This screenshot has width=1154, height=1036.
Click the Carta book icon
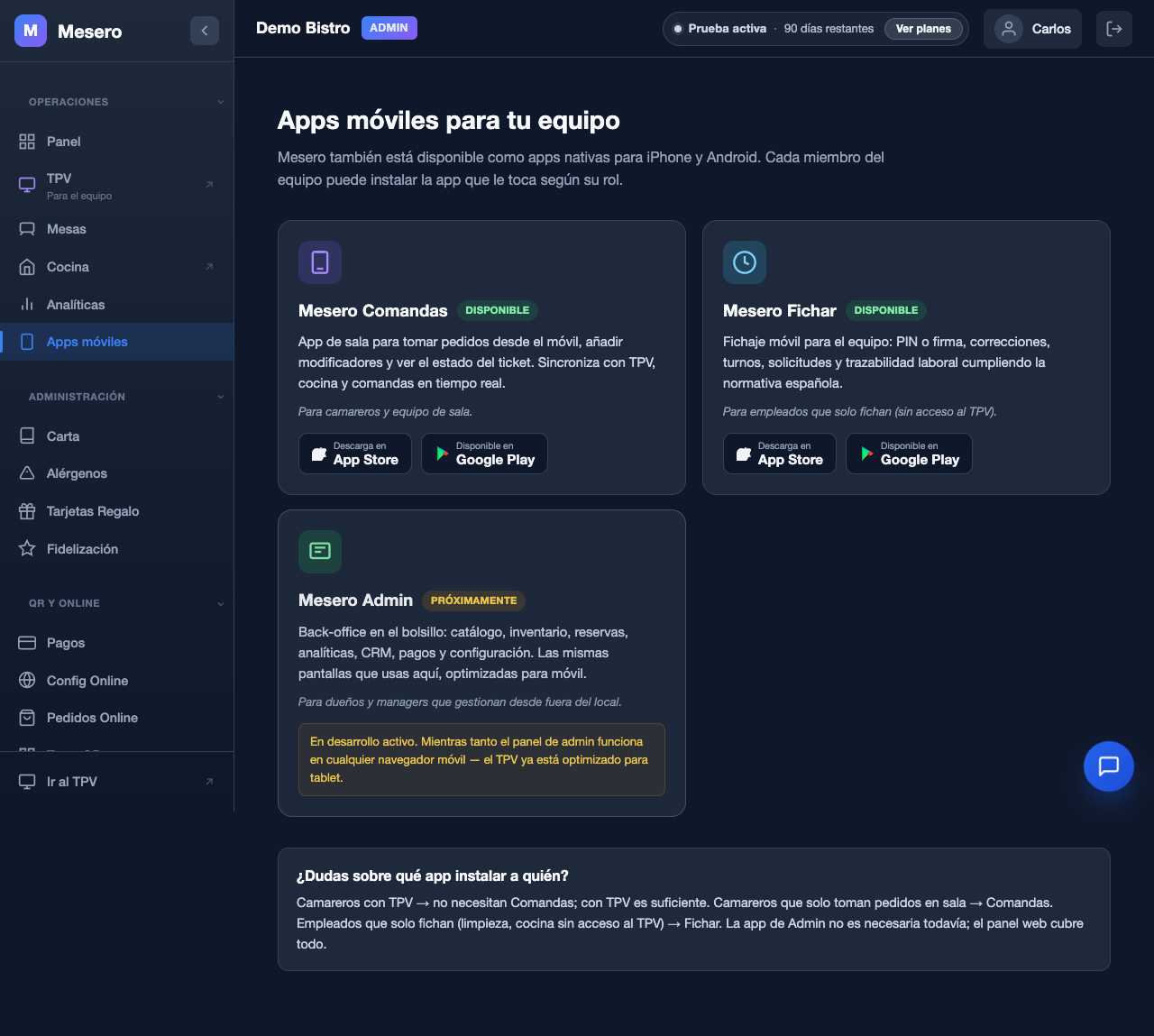(27, 436)
